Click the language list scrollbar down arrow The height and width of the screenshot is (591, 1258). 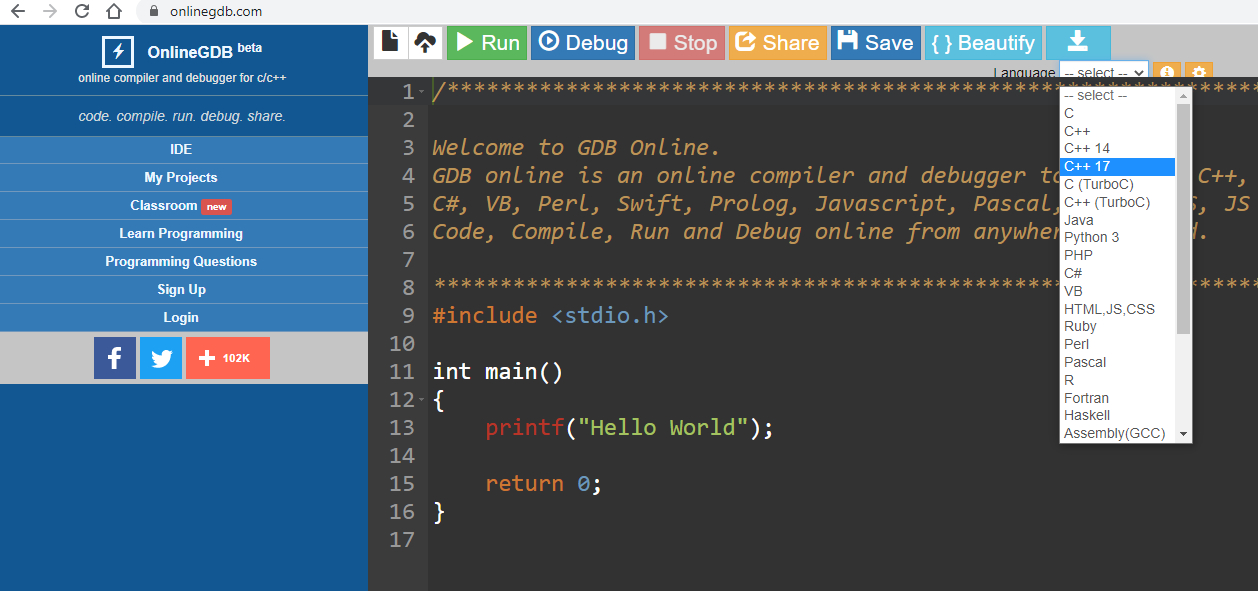(x=1184, y=434)
